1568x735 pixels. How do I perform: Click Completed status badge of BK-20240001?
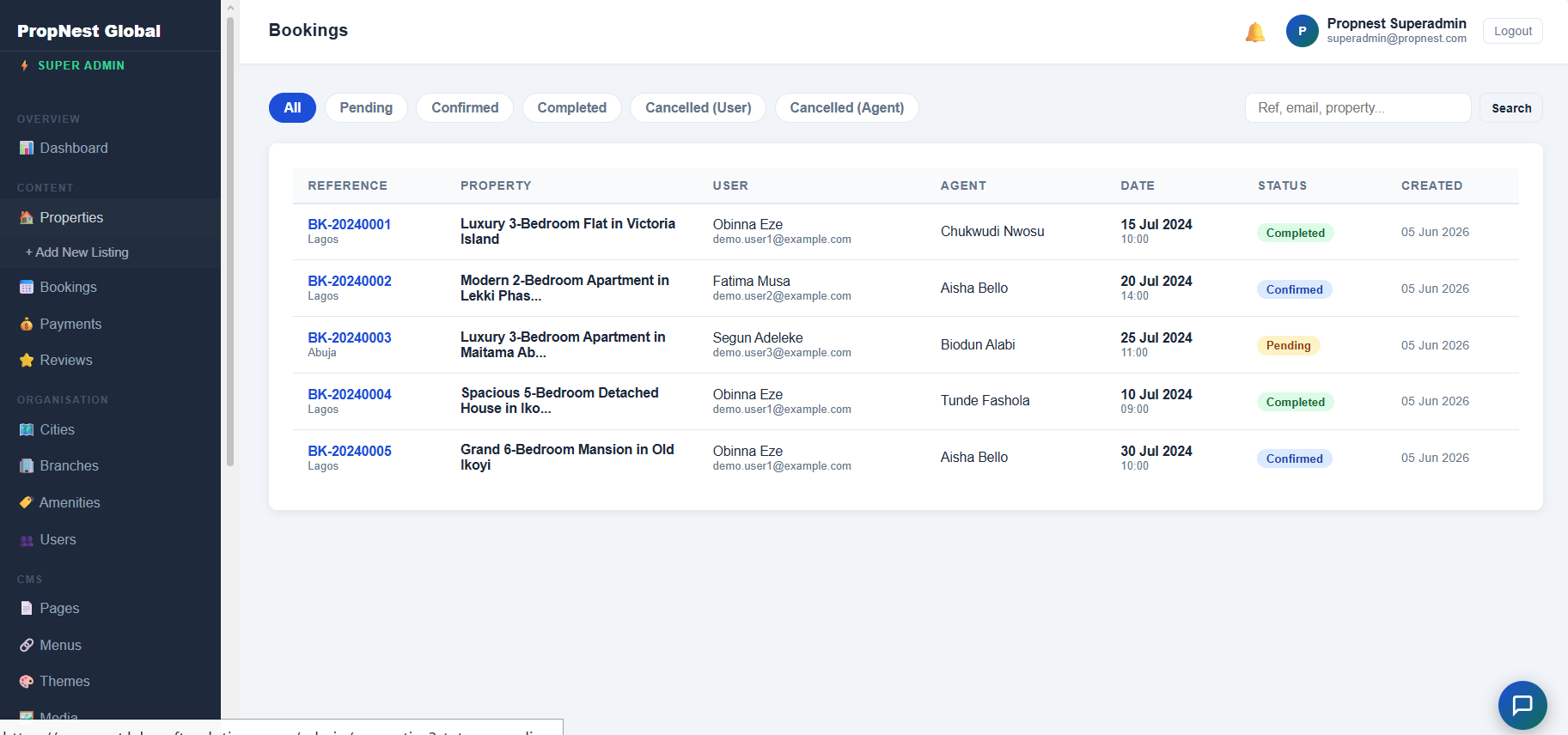[x=1295, y=233]
